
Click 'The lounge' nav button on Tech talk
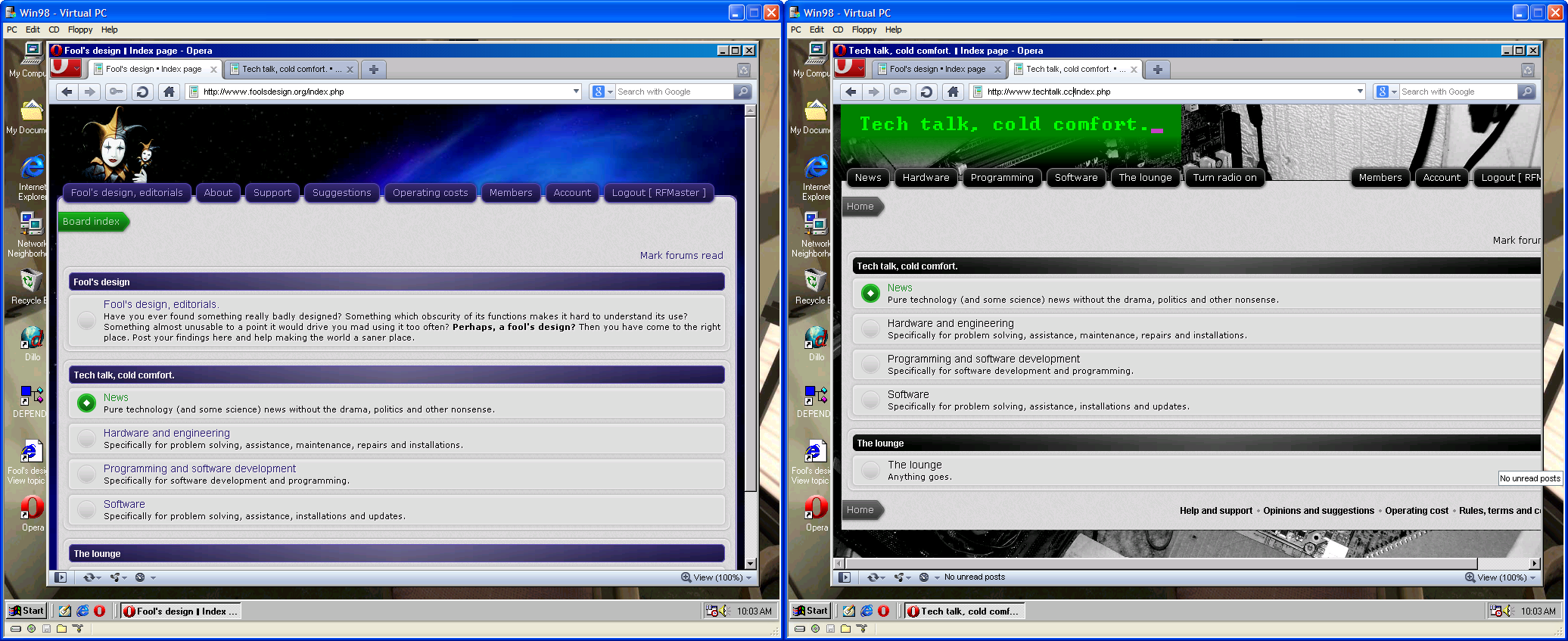(x=1145, y=178)
